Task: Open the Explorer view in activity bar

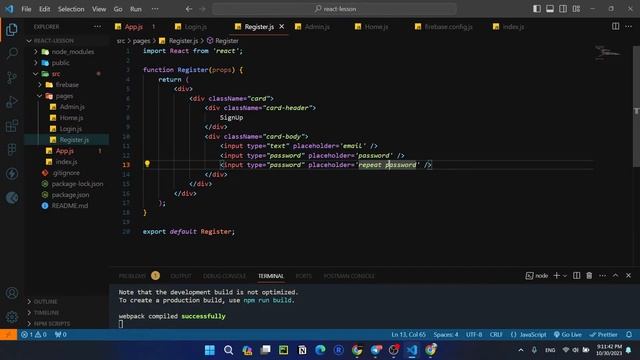Action: tap(12, 29)
